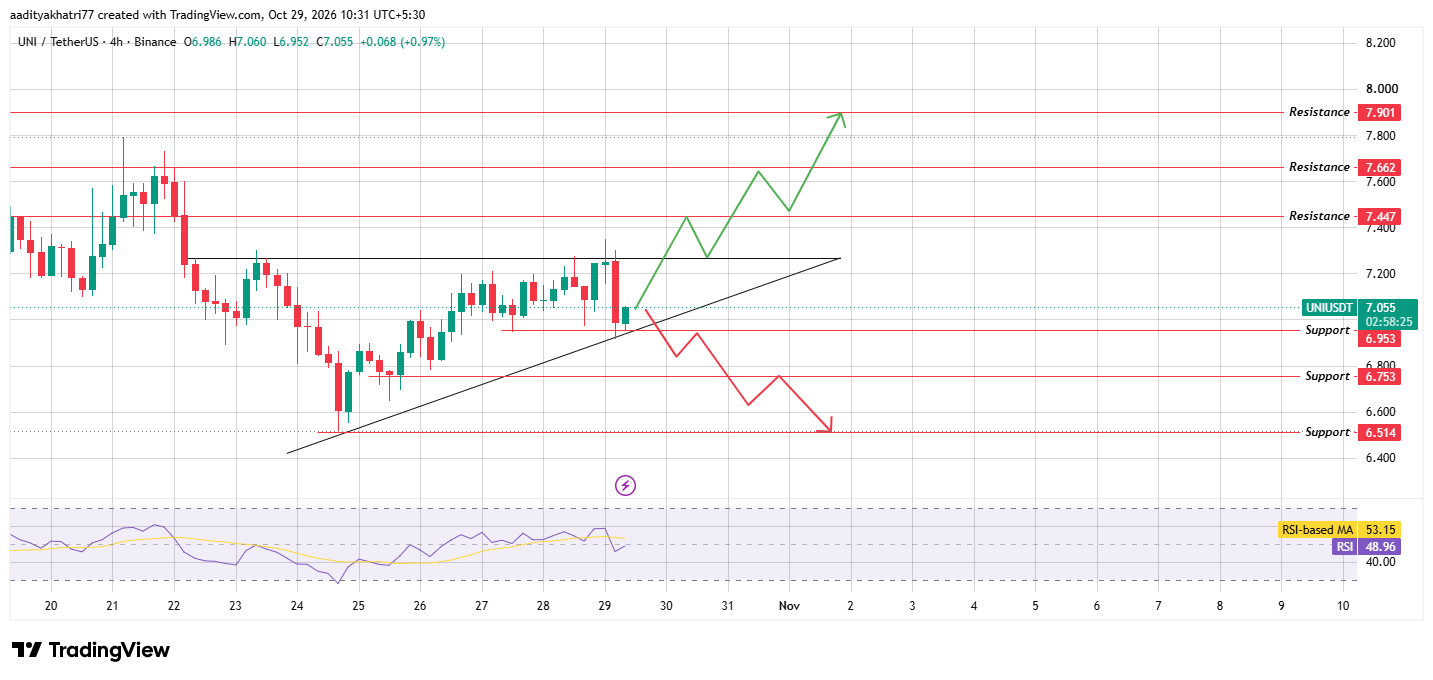Click the purple RSI indicator label
This screenshot has height=680, width=1433.
pyautogui.click(x=1345, y=546)
